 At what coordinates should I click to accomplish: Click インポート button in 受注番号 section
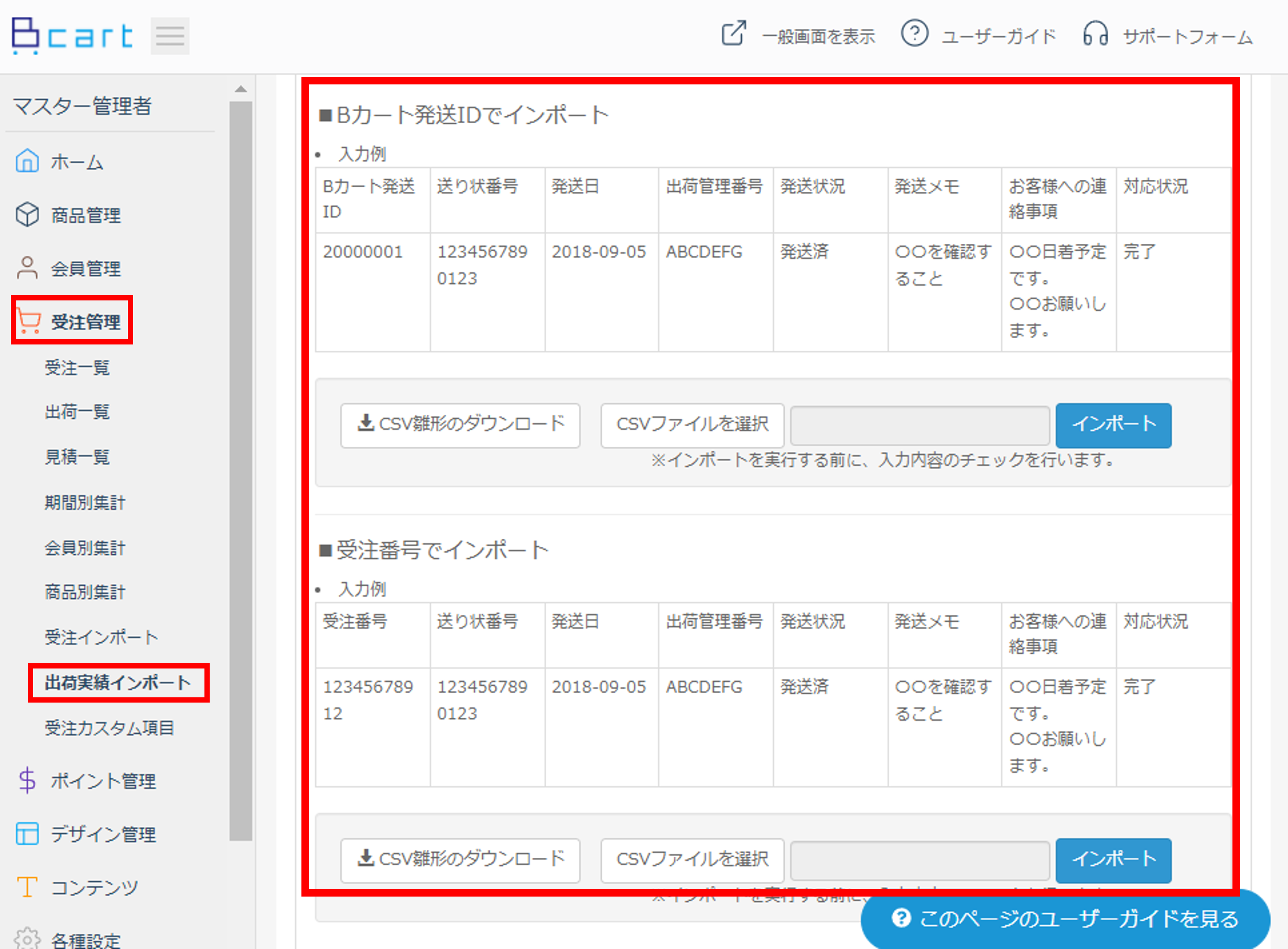1113,860
